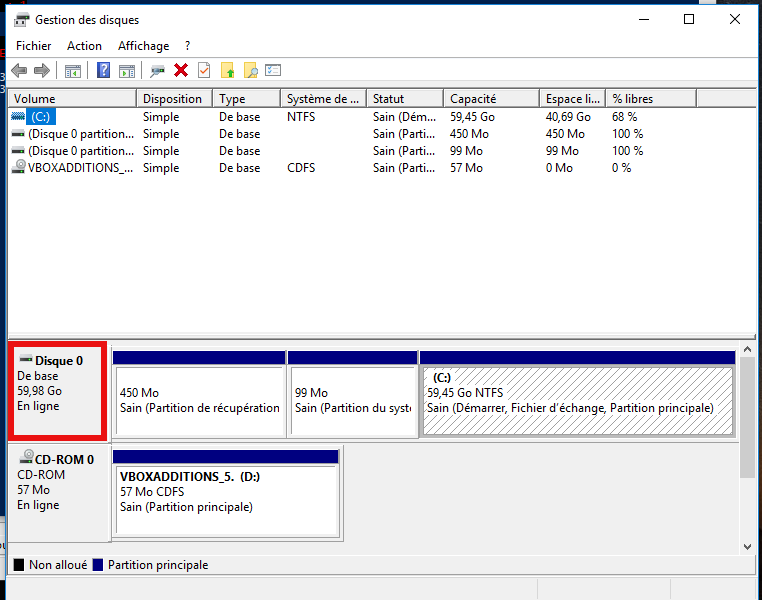Sort list by the Capacité column header
This screenshot has height=600, width=762.
490,99
